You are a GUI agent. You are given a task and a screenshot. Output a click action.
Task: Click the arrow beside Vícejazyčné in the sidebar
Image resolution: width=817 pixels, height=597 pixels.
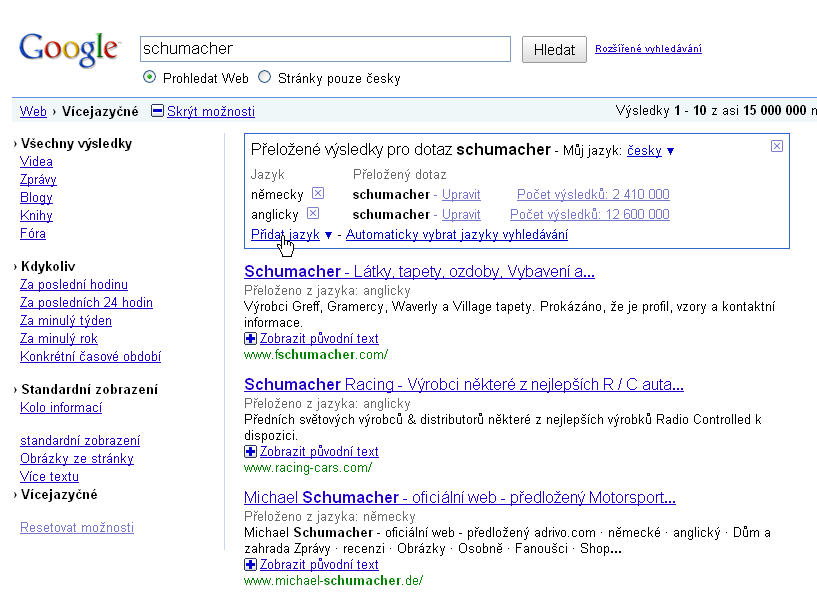[16, 495]
